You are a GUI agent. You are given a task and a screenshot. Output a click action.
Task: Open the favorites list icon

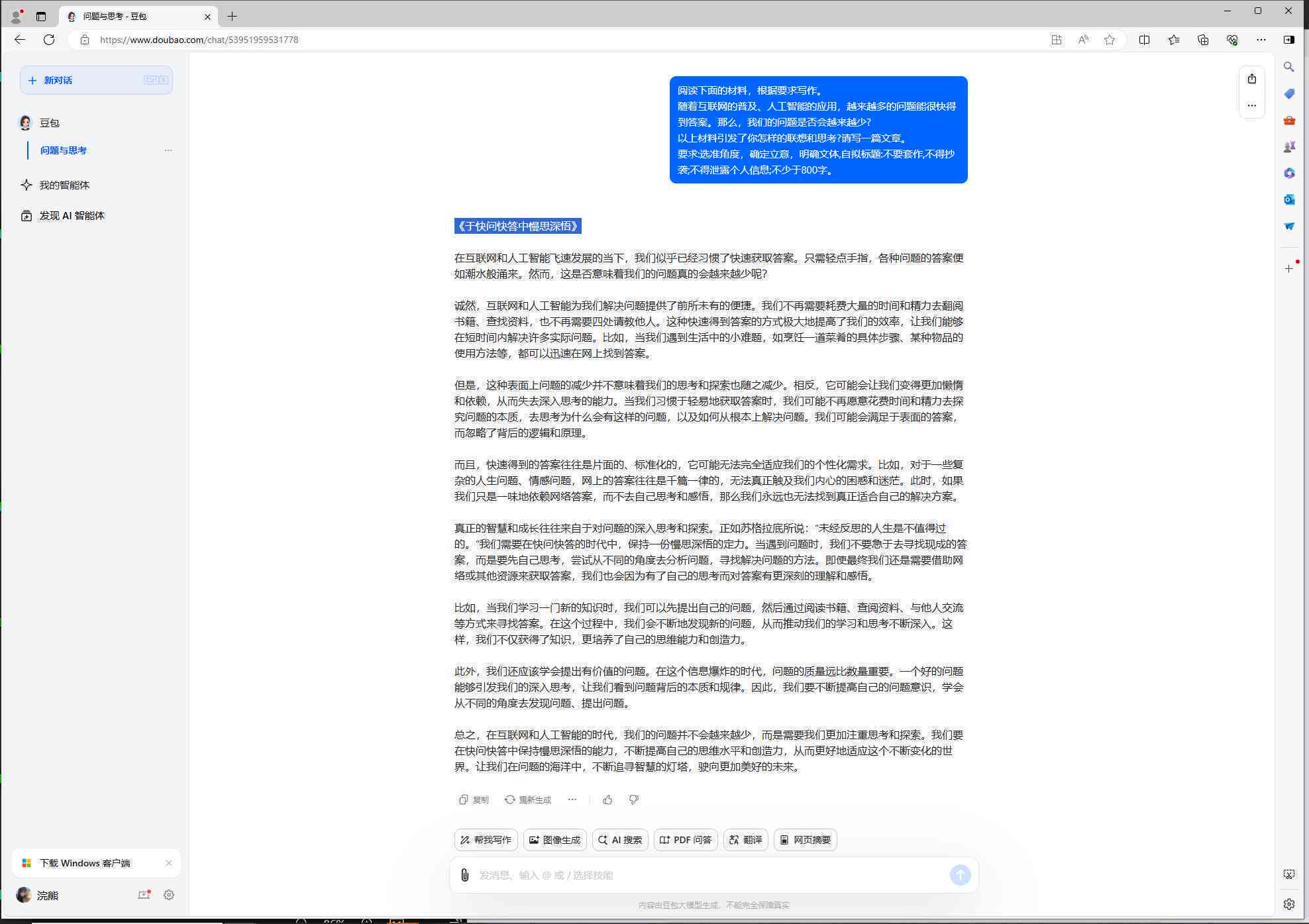[x=1174, y=40]
